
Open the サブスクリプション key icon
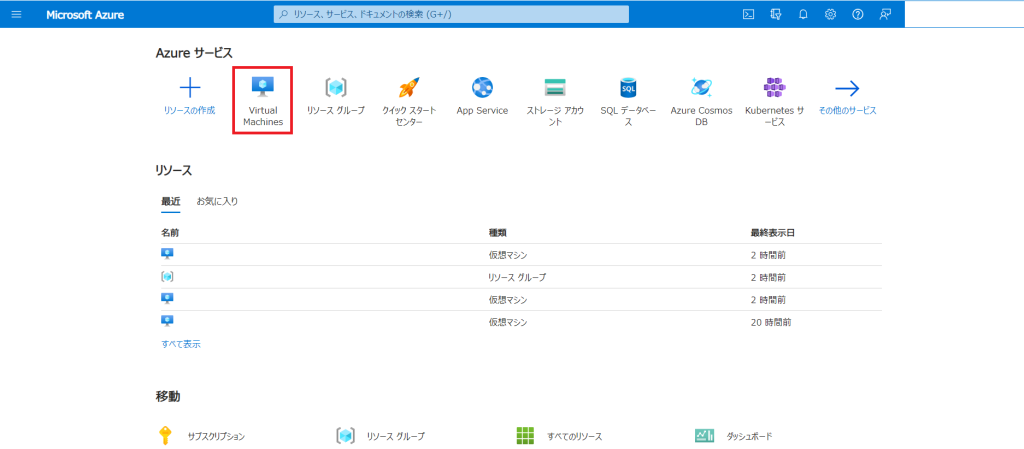(x=165, y=435)
